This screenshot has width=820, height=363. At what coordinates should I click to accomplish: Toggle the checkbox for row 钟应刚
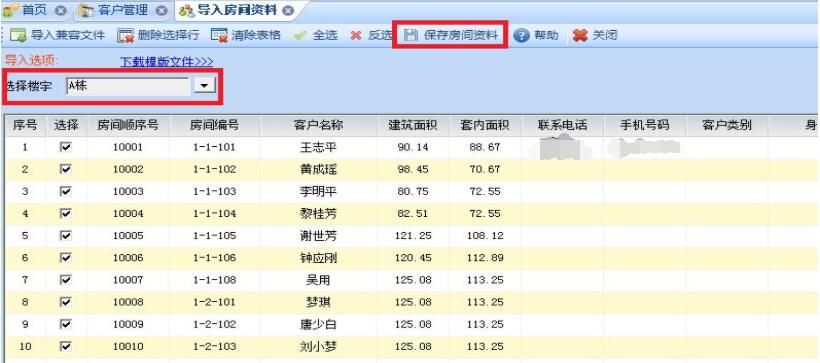tap(66, 258)
